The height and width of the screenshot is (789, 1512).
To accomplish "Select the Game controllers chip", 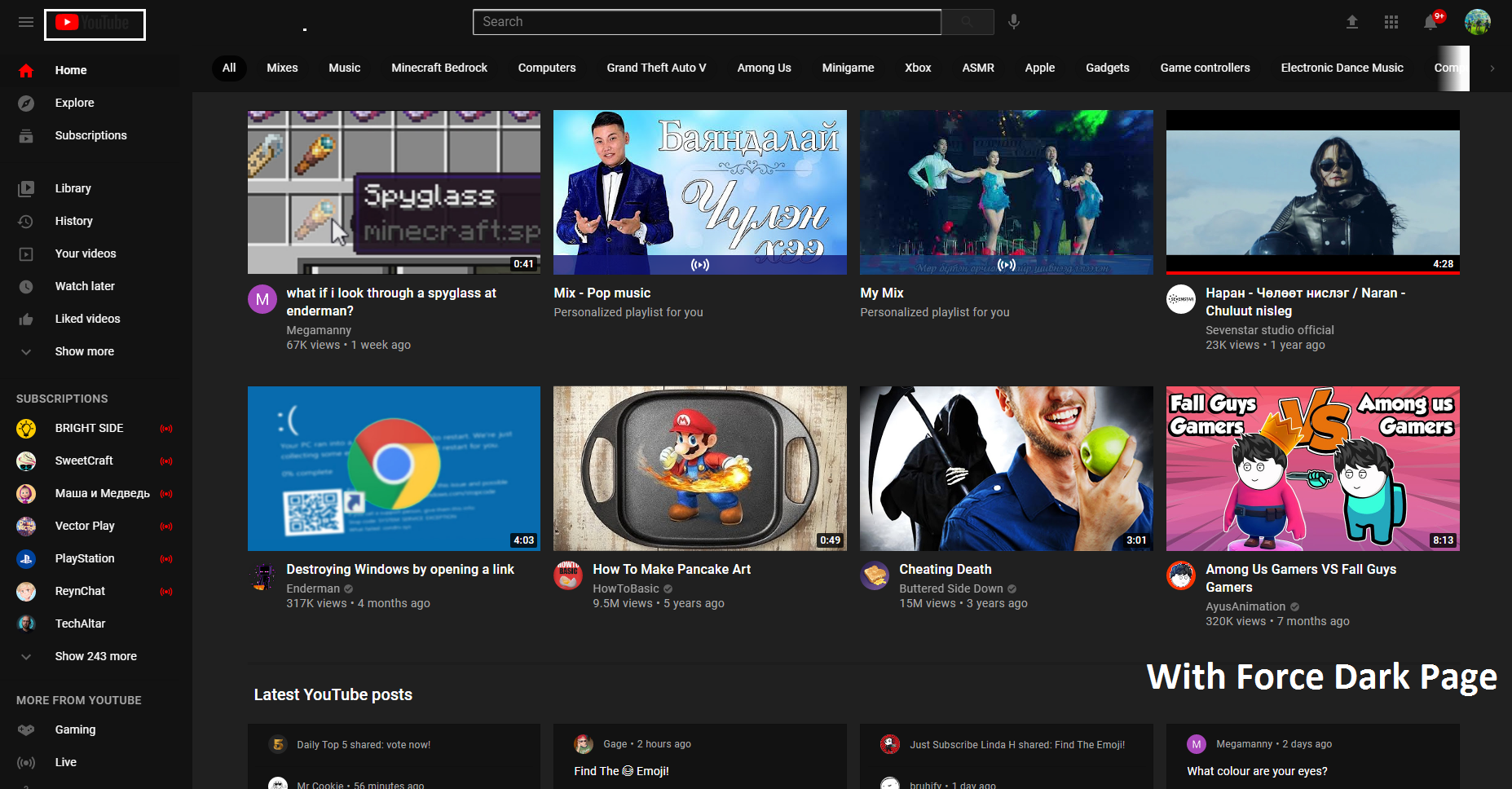I will click(x=1205, y=68).
